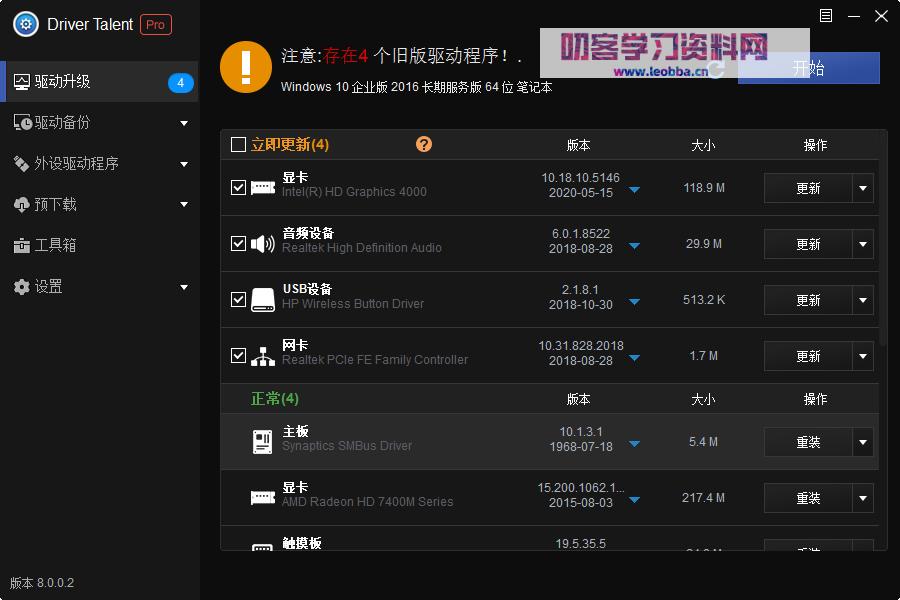Click 重装 for Synaptics SMBus Driver
Viewport: 900px width, 600px height.
[x=808, y=442]
